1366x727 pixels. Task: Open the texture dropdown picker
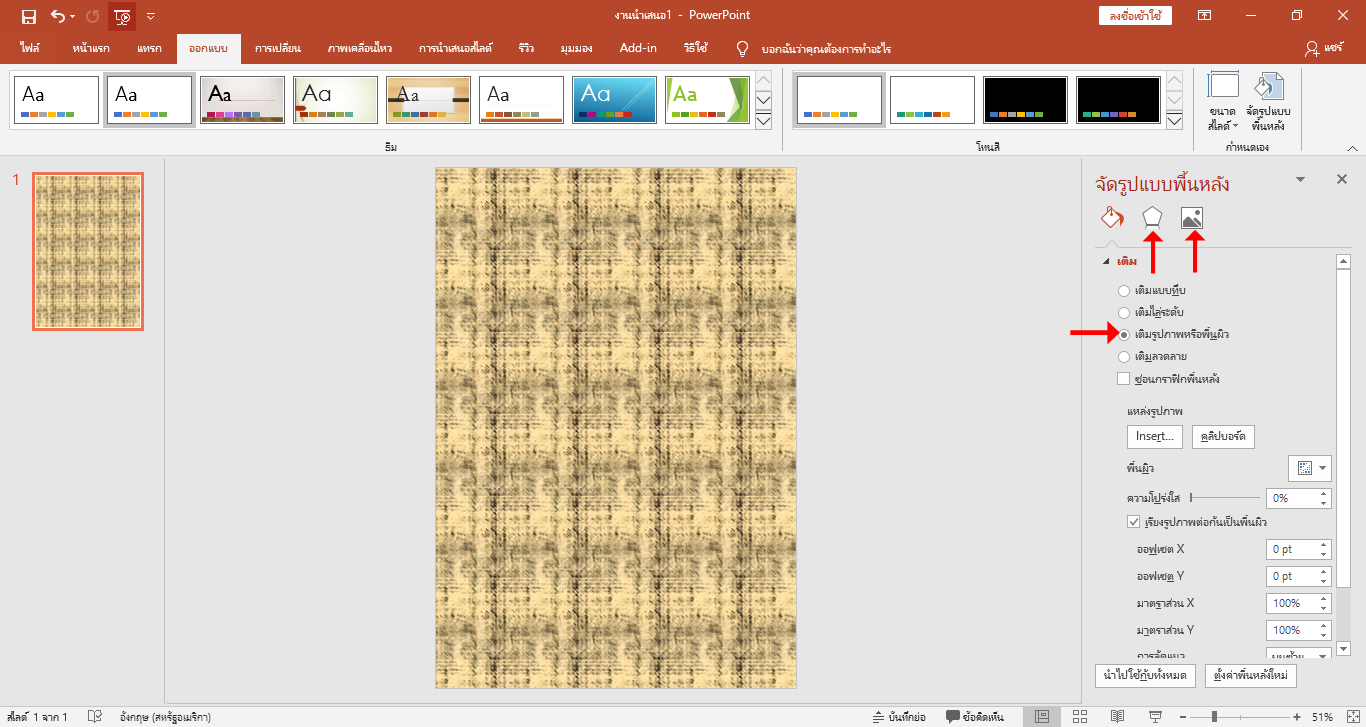(x=1310, y=468)
